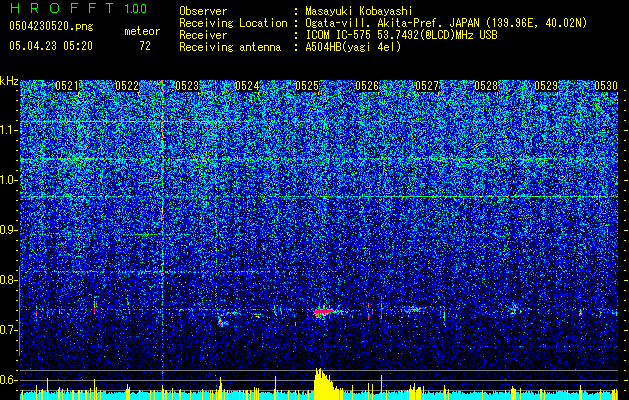
Task: Click the 0526 time marker
Action: [367, 86]
